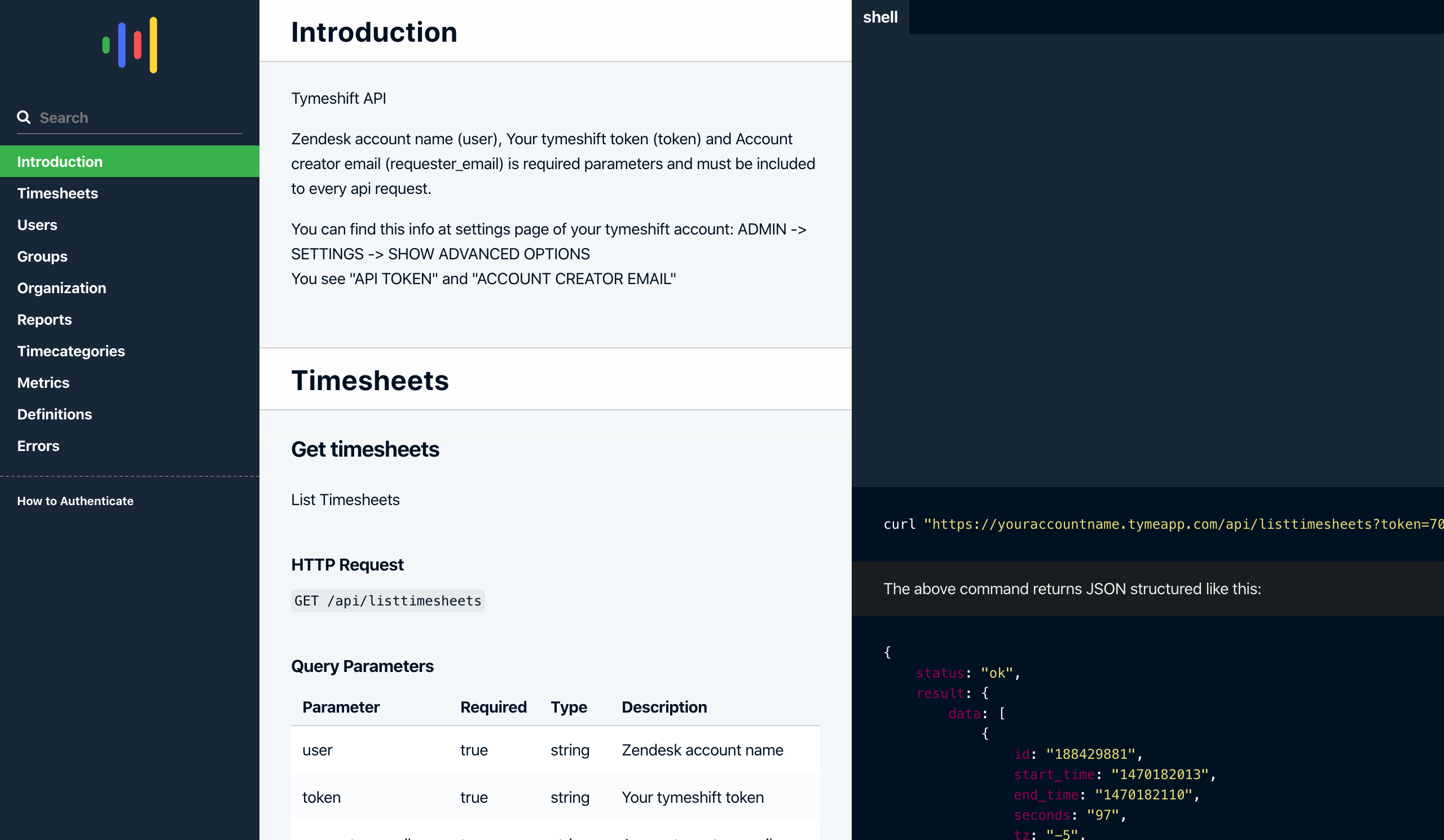Viewport: 1444px width, 840px height.
Task: Go to the Definitions section
Action: click(130, 413)
